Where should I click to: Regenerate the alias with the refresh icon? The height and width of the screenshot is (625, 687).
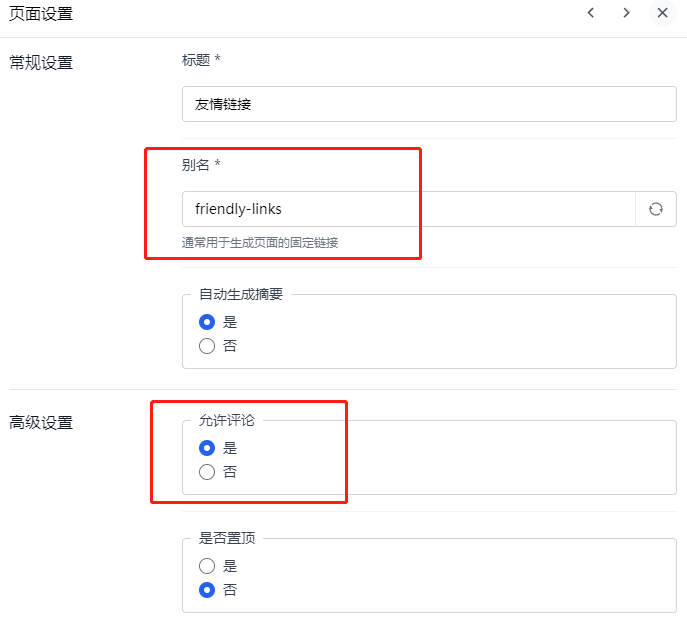click(656, 209)
